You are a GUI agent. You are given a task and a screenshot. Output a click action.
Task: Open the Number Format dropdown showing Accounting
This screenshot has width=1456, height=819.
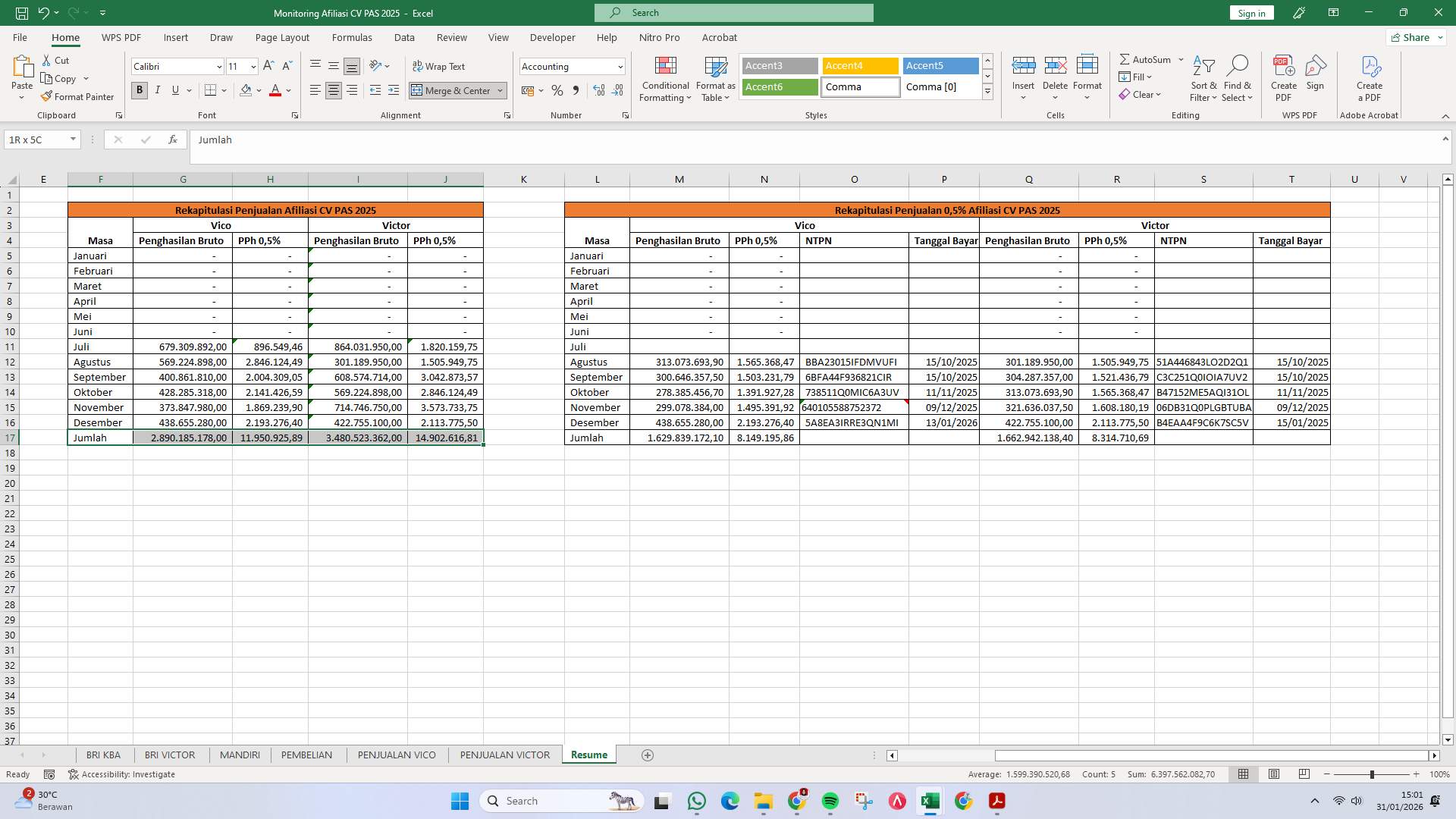coord(571,66)
